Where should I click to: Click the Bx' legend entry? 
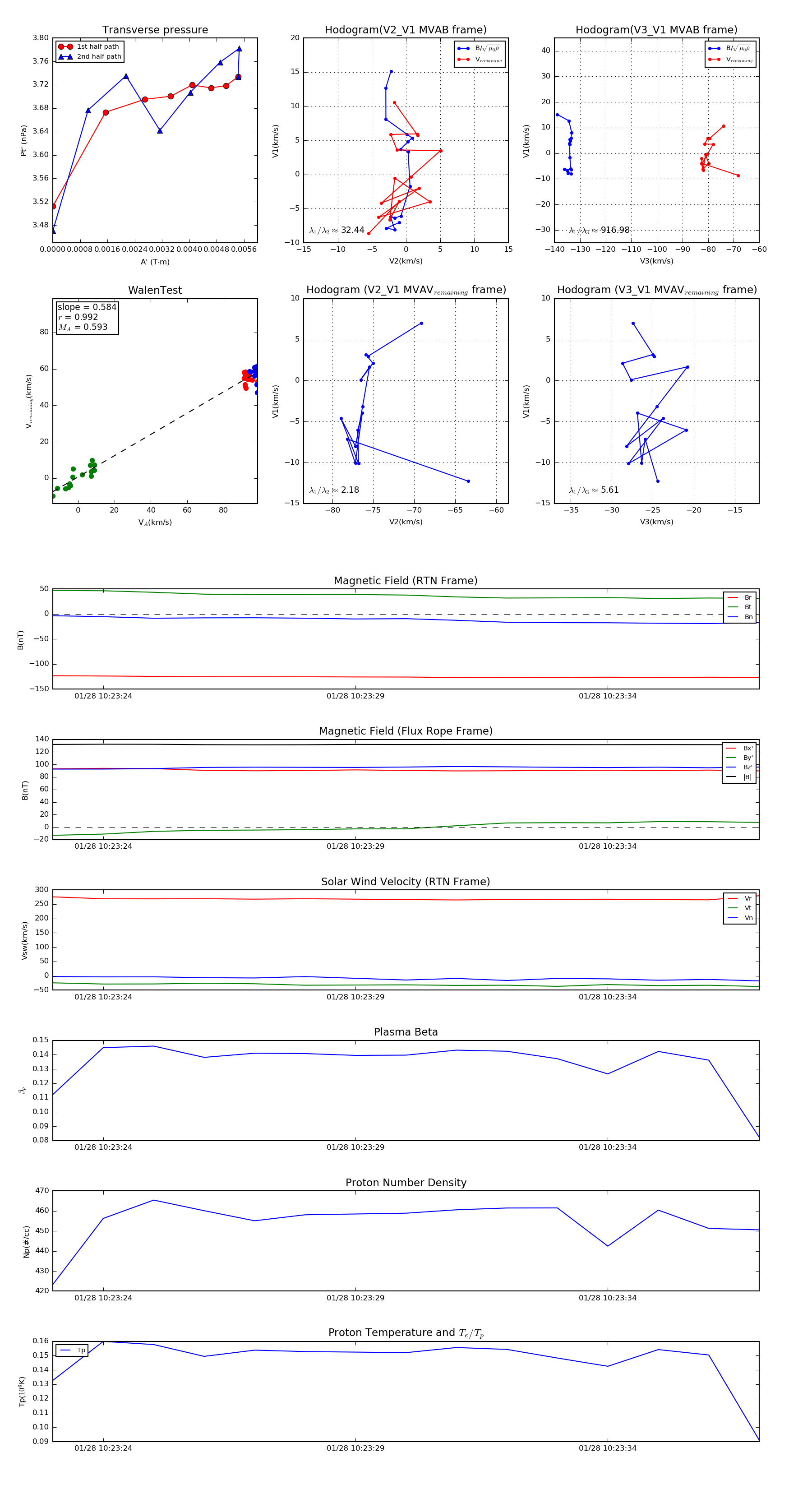[x=739, y=748]
